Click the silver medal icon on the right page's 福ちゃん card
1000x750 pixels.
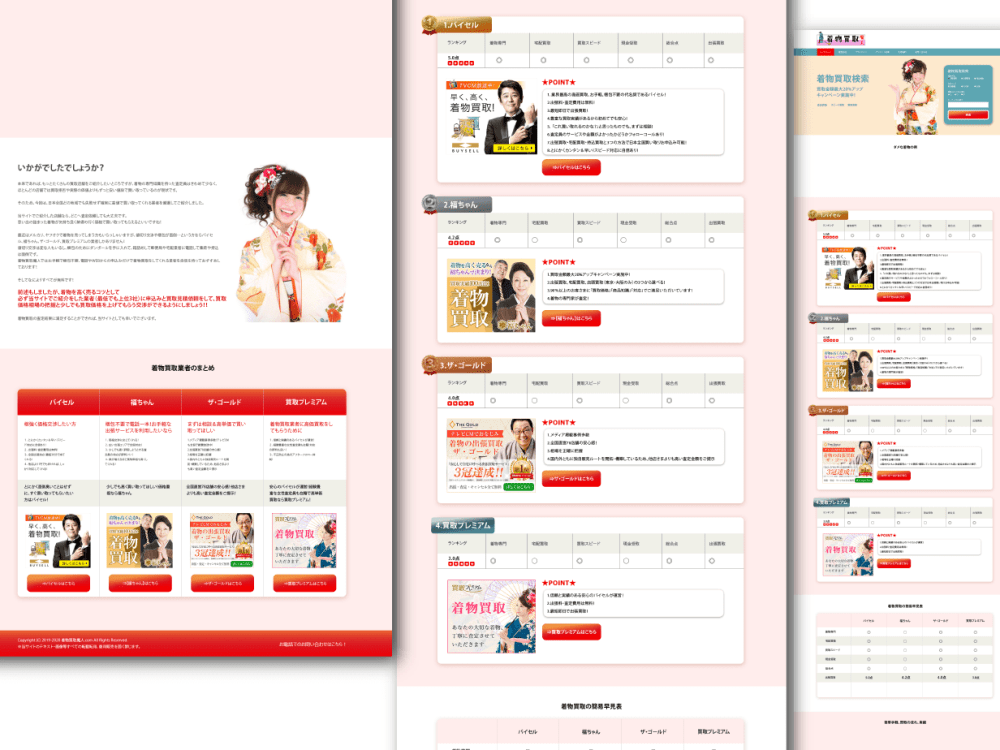(813, 318)
